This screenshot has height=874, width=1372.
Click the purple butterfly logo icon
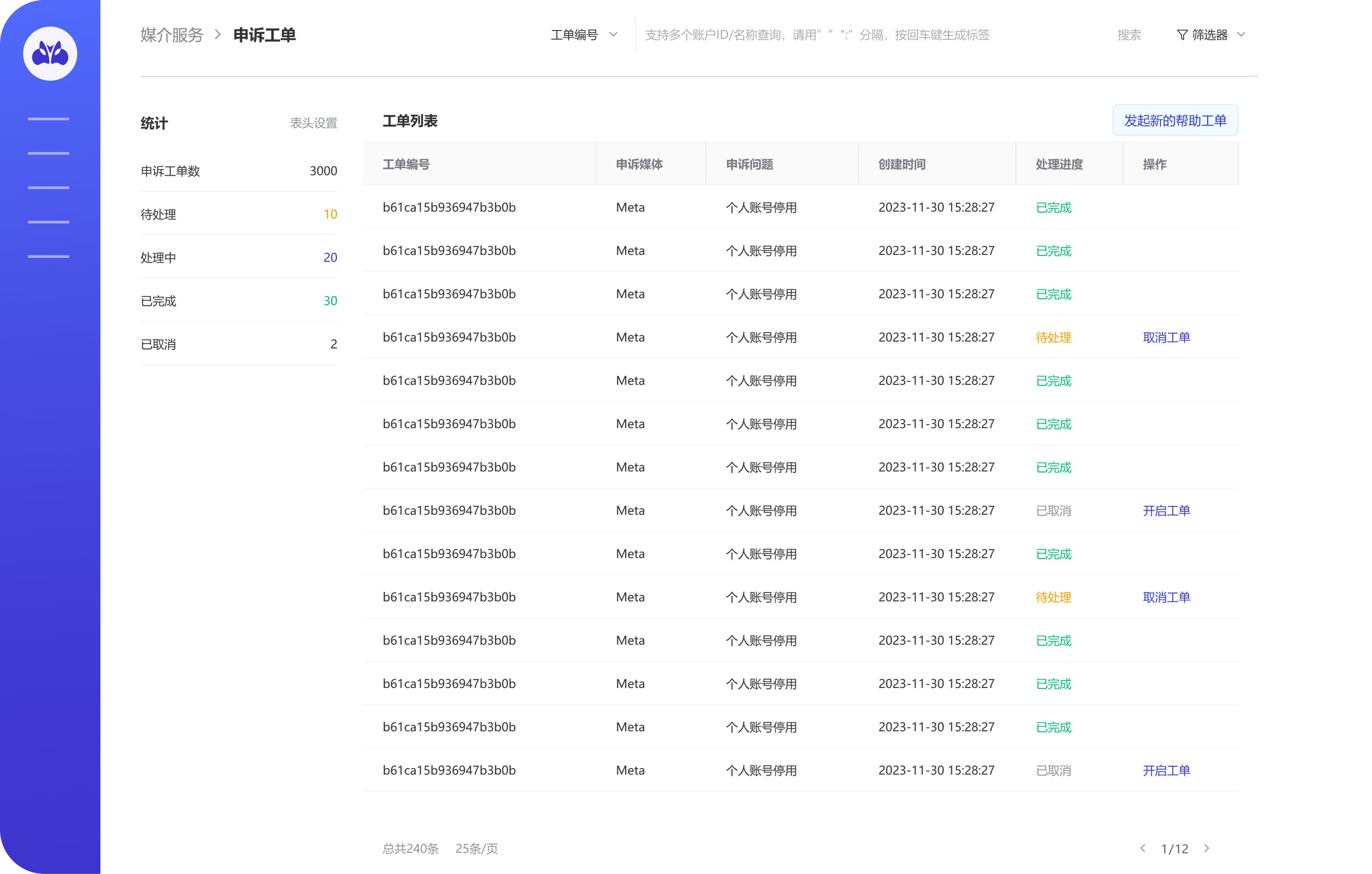click(50, 54)
